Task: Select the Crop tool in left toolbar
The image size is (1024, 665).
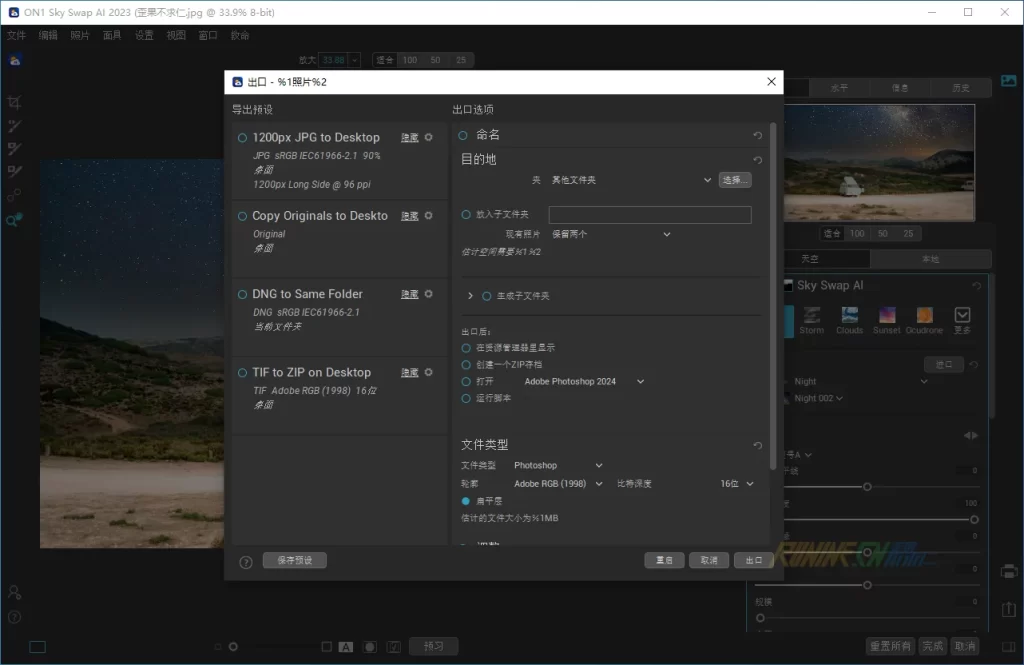Action: (14, 102)
